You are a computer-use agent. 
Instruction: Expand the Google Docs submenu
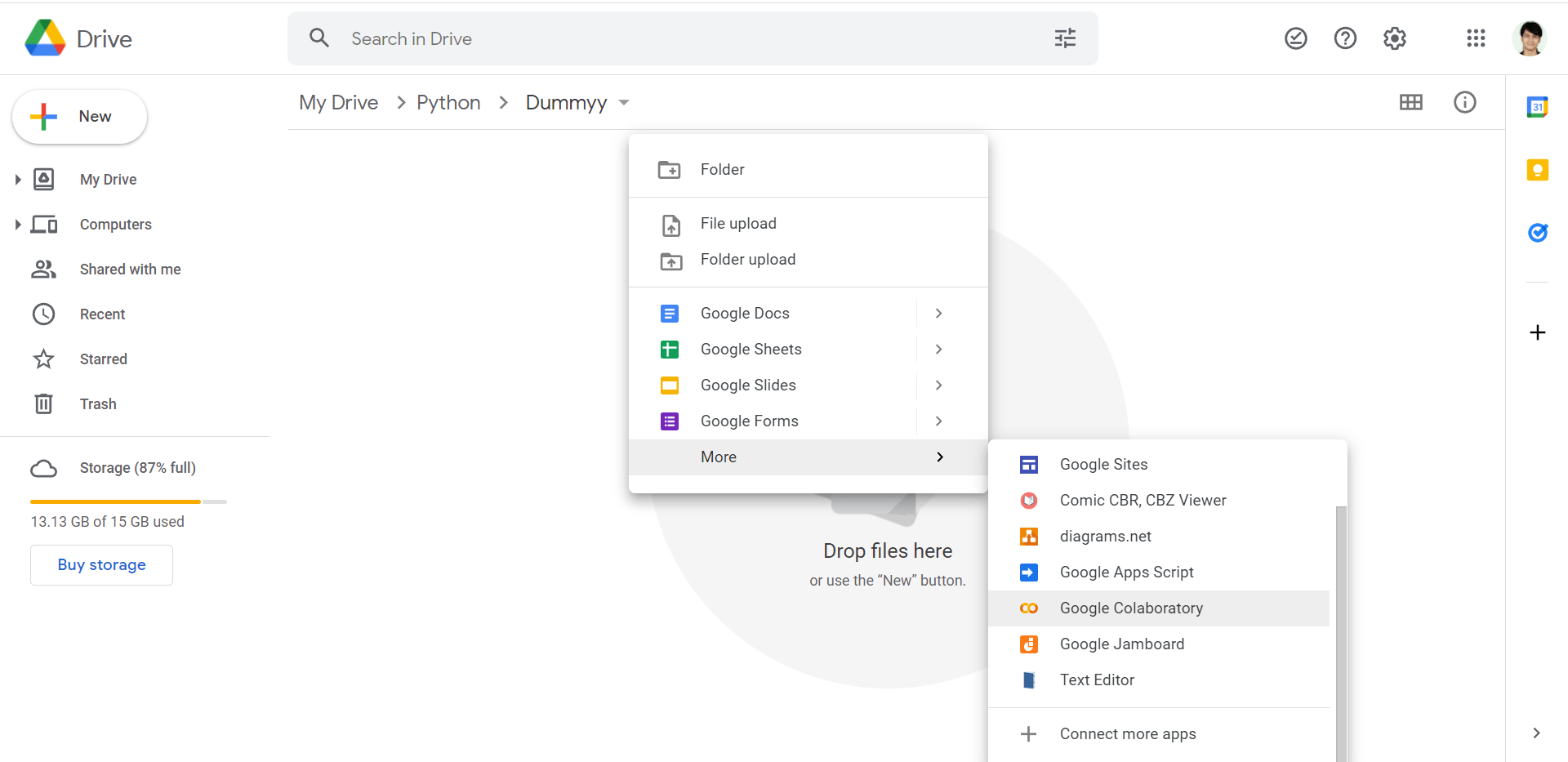938,313
